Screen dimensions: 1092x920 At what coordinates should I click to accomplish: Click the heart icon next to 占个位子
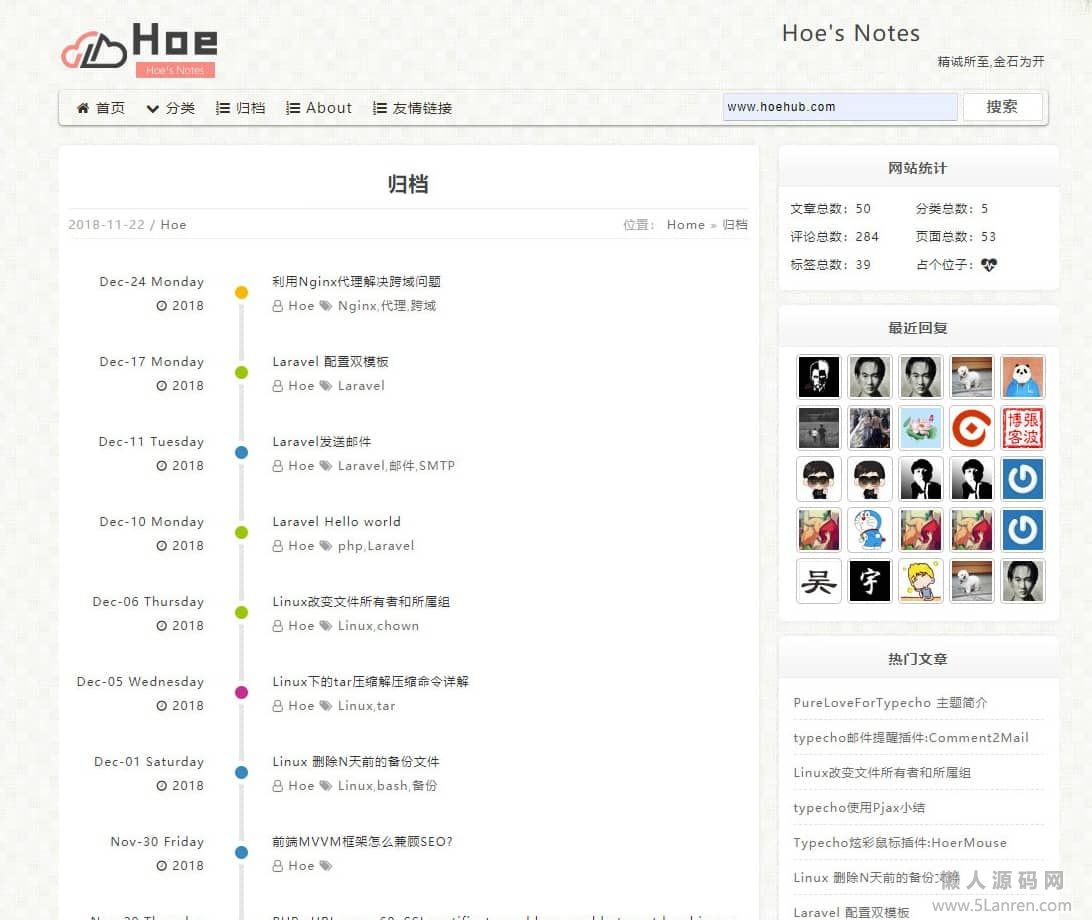click(989, 265)
